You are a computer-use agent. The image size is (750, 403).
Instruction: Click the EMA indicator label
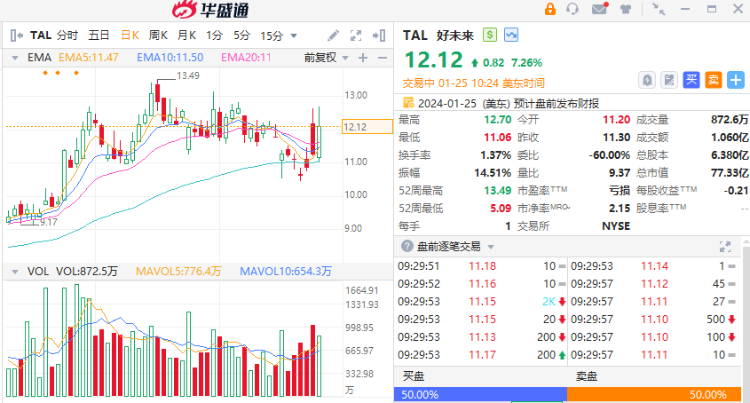click(39, 58)
